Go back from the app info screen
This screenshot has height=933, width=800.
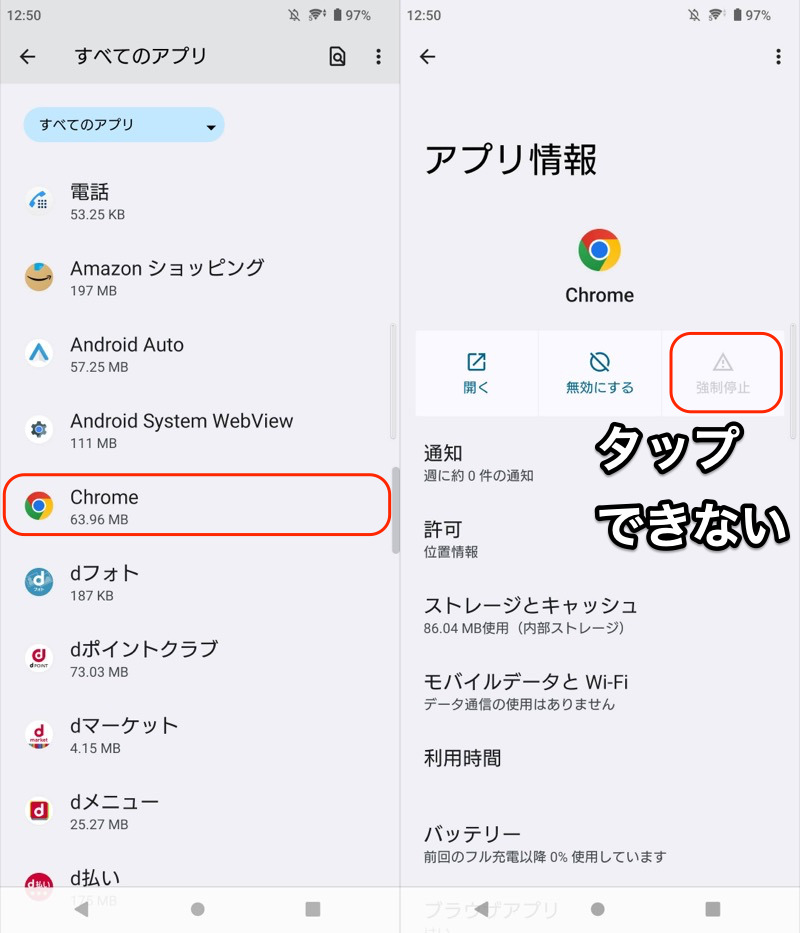(x=428, y=57)
